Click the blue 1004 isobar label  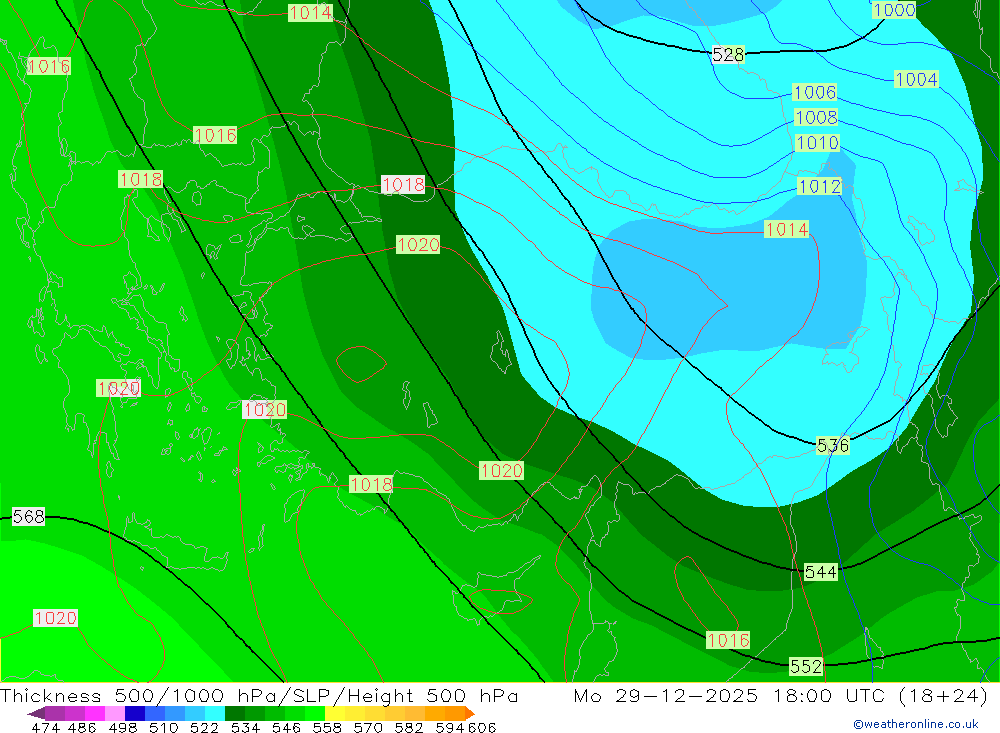click(916, 79)
